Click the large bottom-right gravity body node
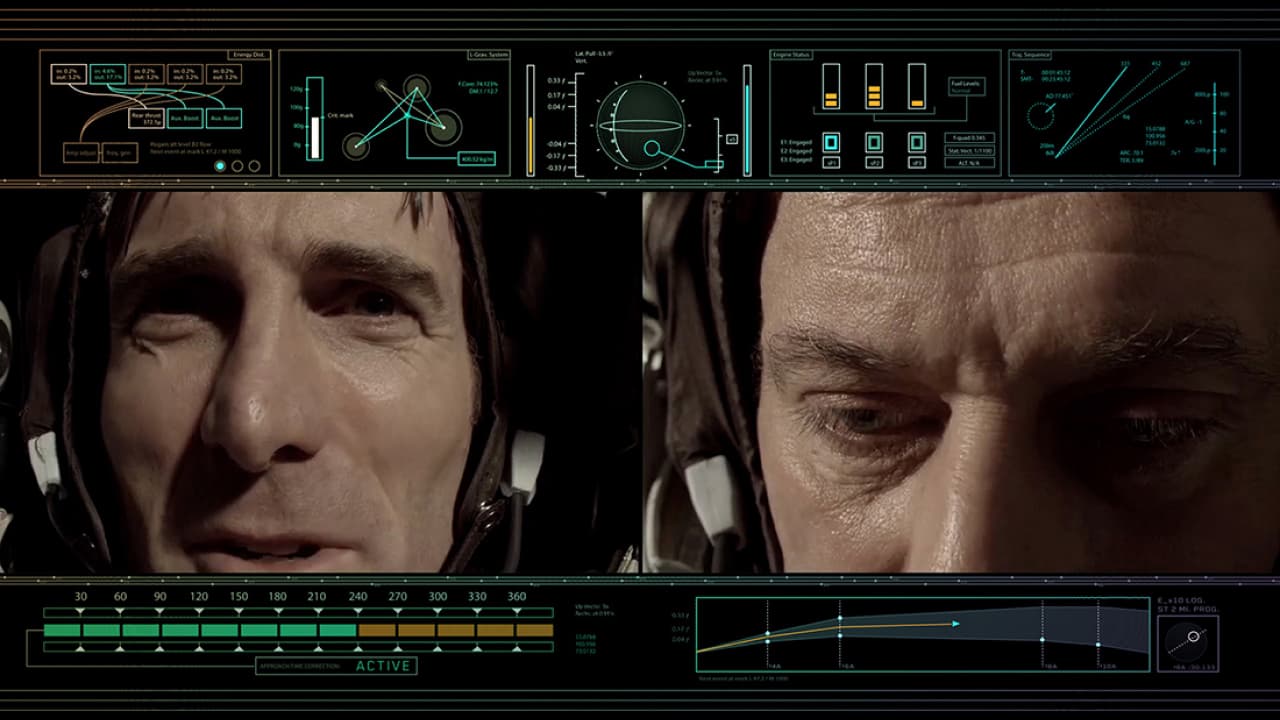The height and width of the screenshot is (720, 1280). coord(443,127)
